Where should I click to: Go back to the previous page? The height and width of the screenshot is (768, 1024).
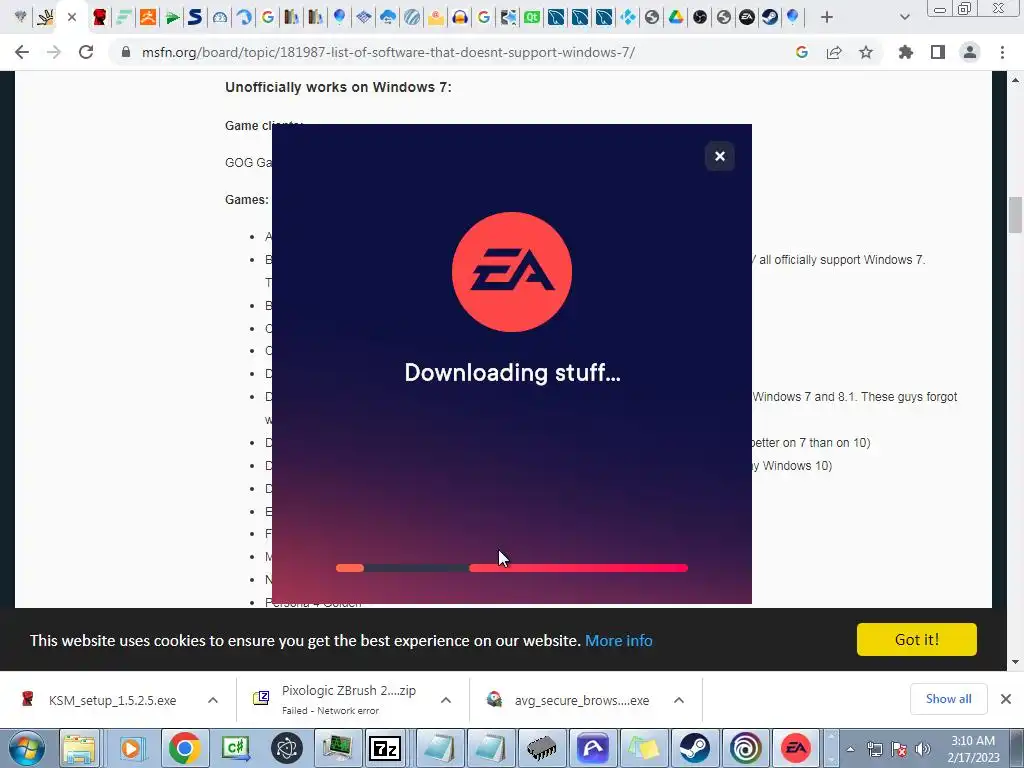pyautogui.click(x=22, y=52)
